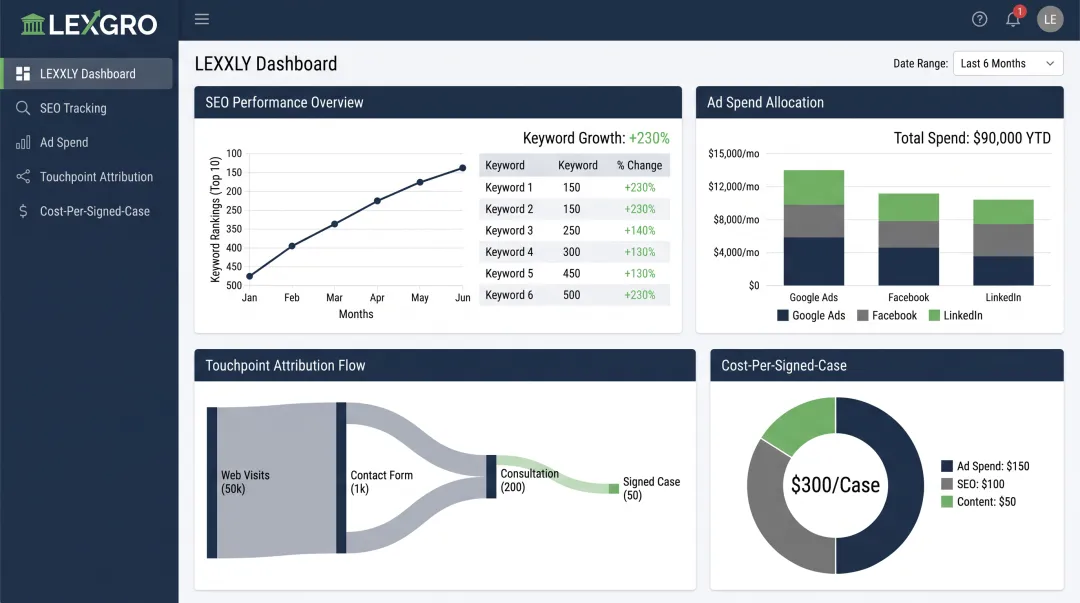The height and width of the screenshot is (603, 1080).
Task: Click Content: $50 legend swatch
Action: 947,502
